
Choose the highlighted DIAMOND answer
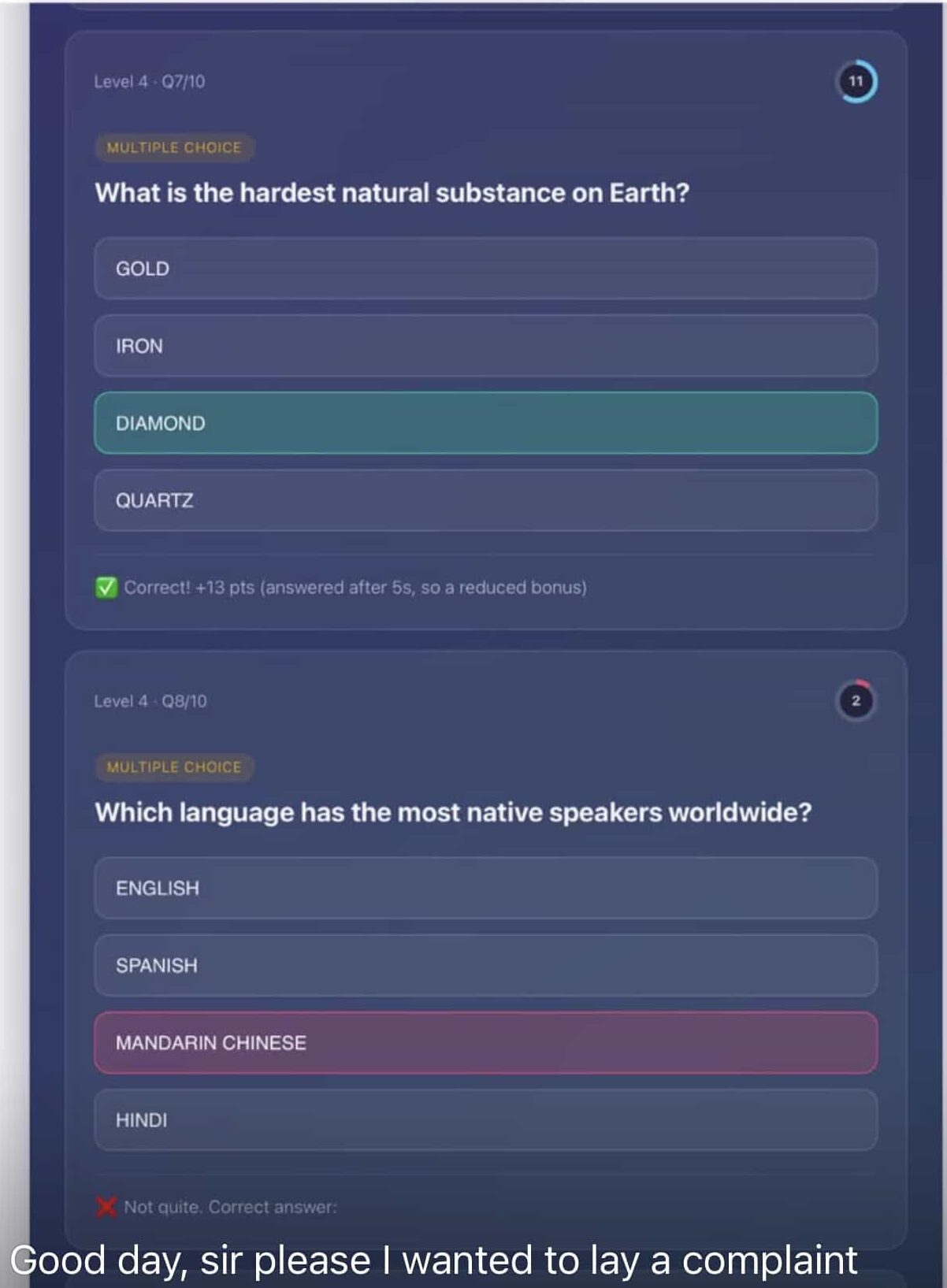485,423
